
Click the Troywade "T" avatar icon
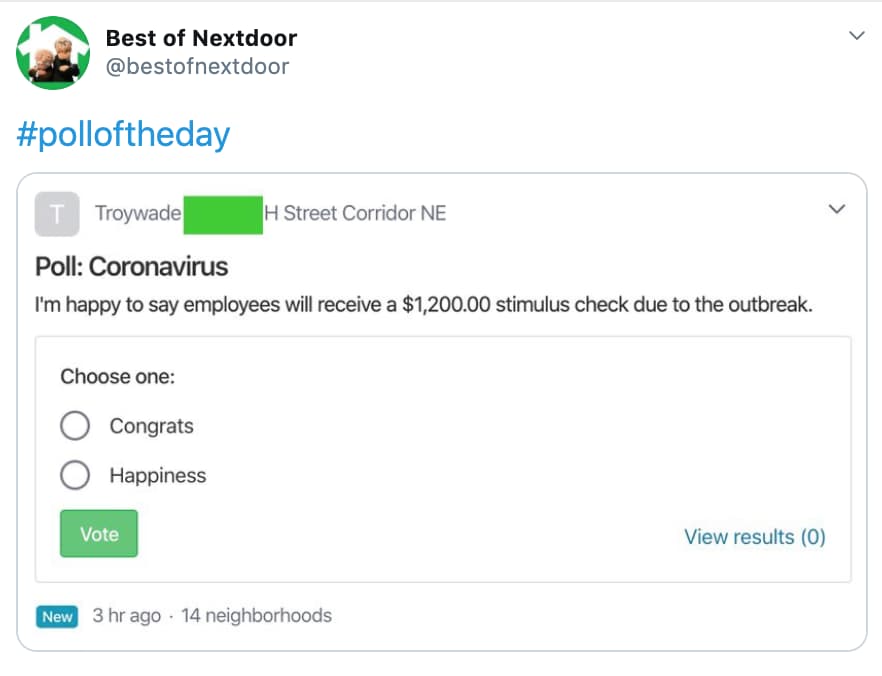(x=57, y=213)
